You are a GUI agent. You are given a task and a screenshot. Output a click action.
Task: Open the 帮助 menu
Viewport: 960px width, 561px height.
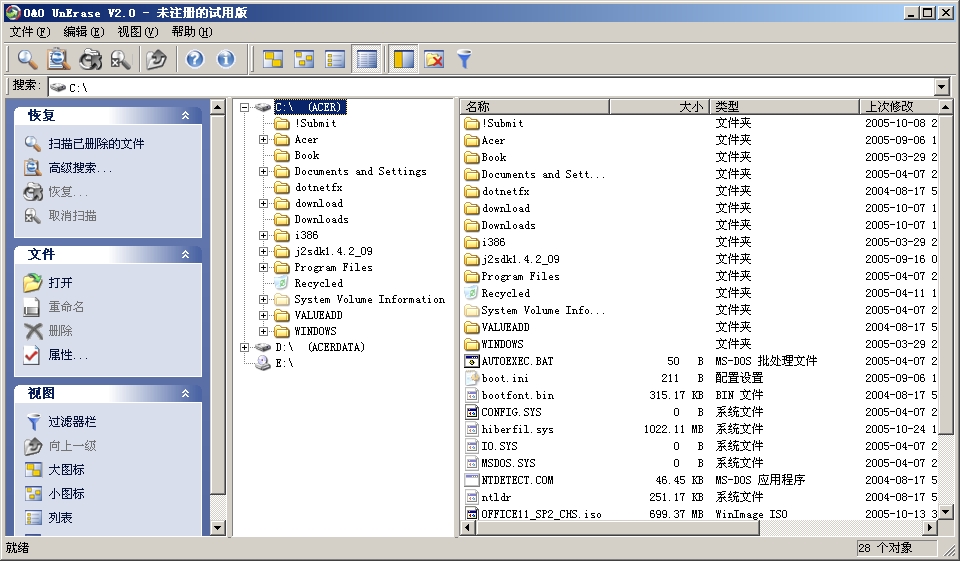192,32
